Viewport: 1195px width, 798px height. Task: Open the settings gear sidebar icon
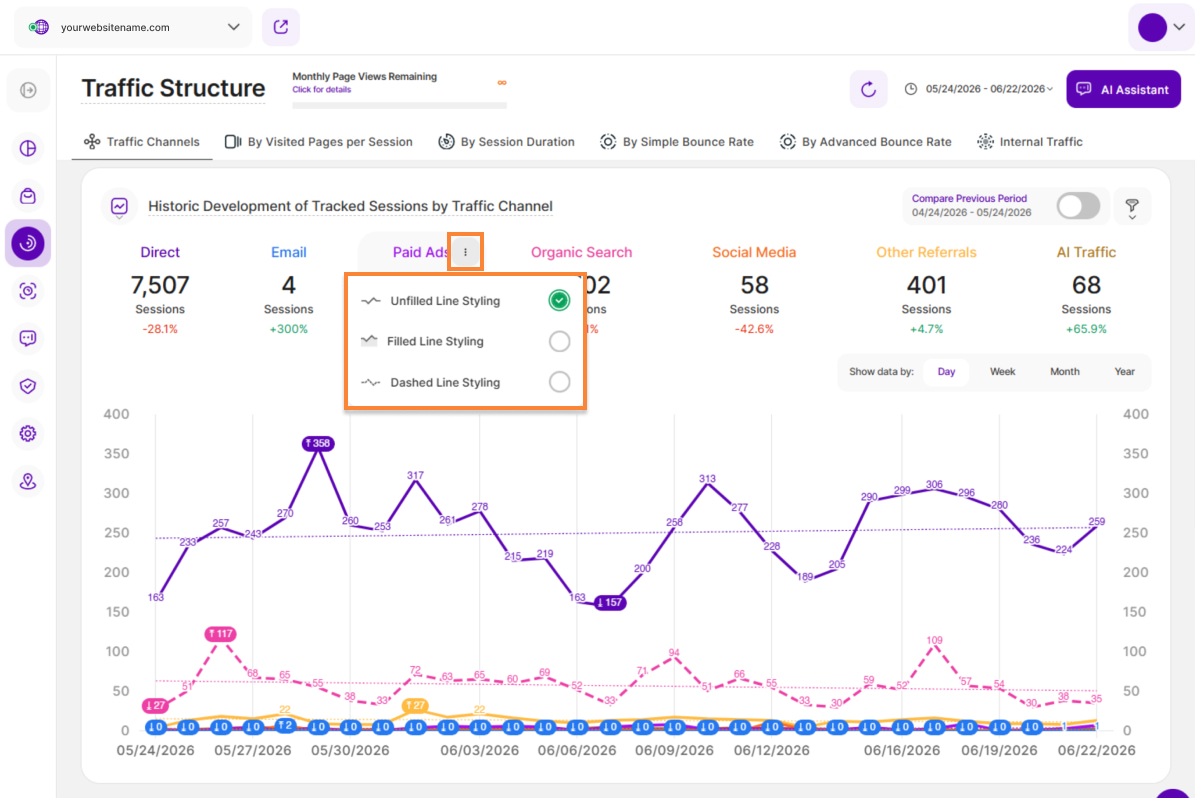tap(28, 434)
